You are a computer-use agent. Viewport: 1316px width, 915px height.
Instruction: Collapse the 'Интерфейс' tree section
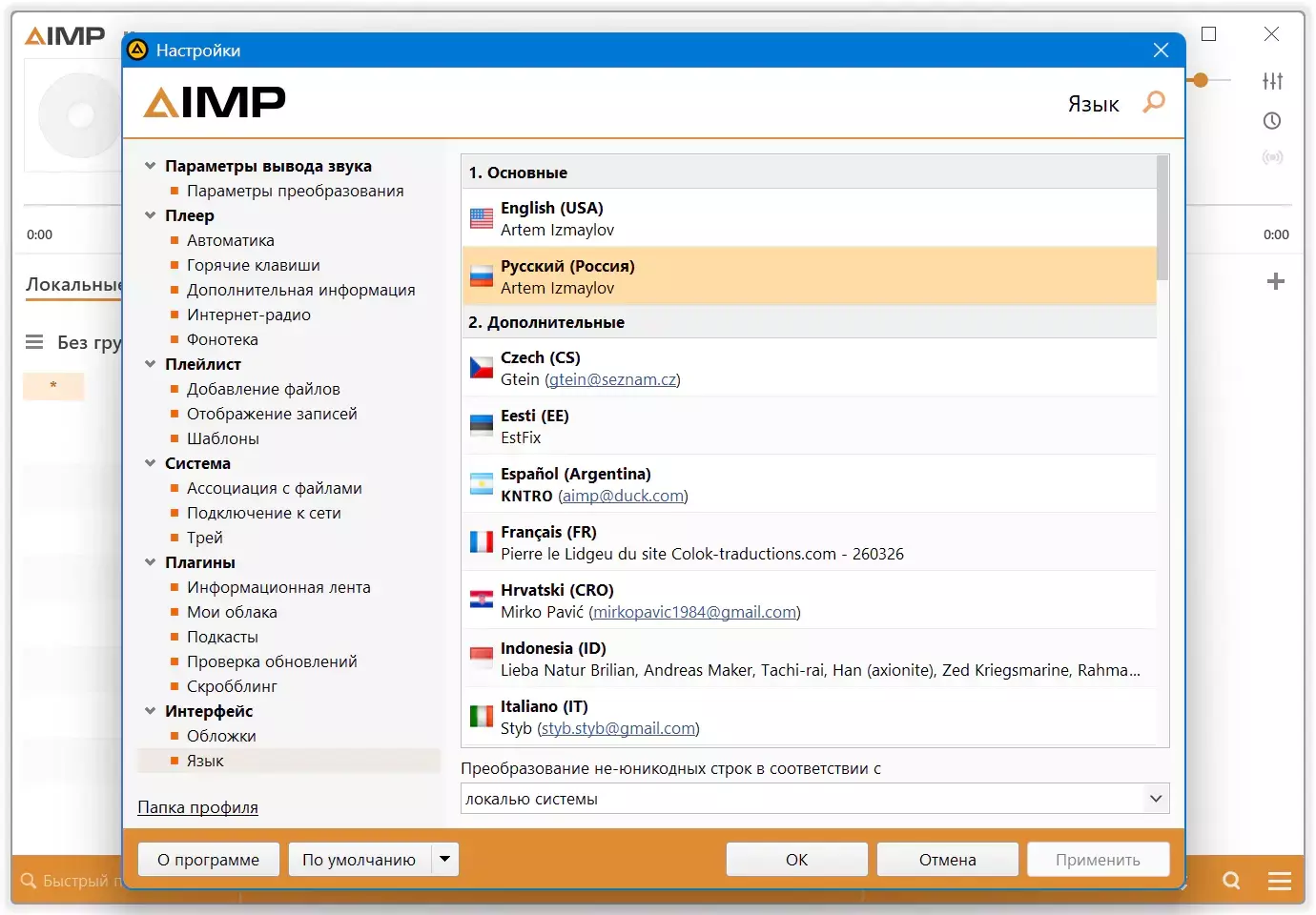click(150, 711)
